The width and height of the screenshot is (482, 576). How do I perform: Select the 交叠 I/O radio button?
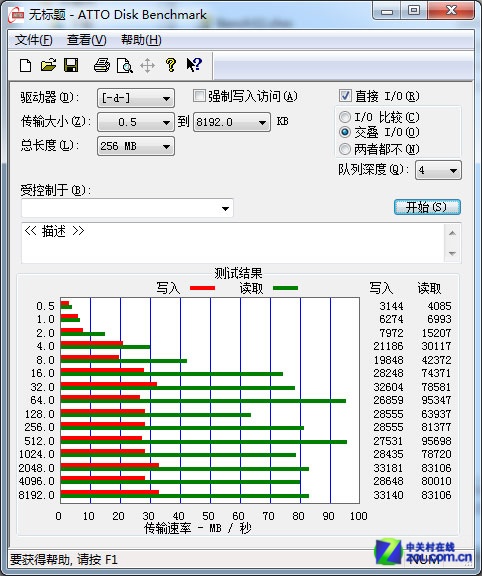pyautogui.click(x=345, y=132)
